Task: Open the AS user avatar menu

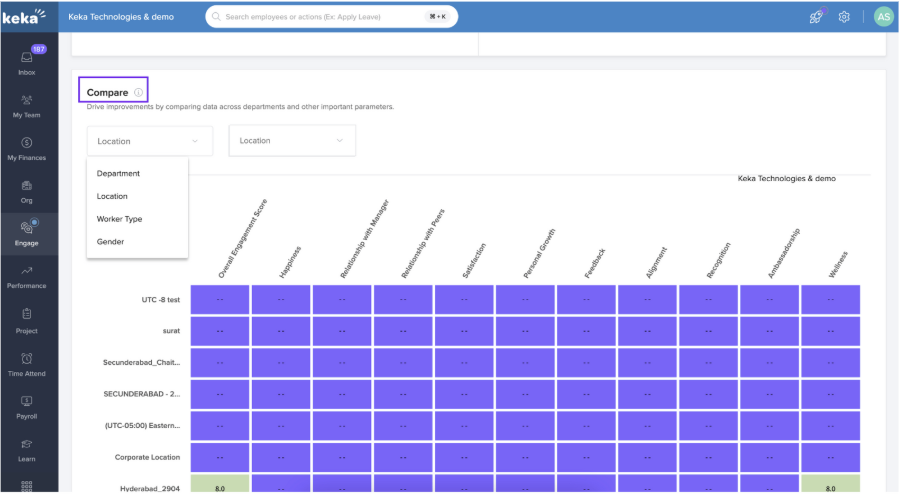Action: 882,17
